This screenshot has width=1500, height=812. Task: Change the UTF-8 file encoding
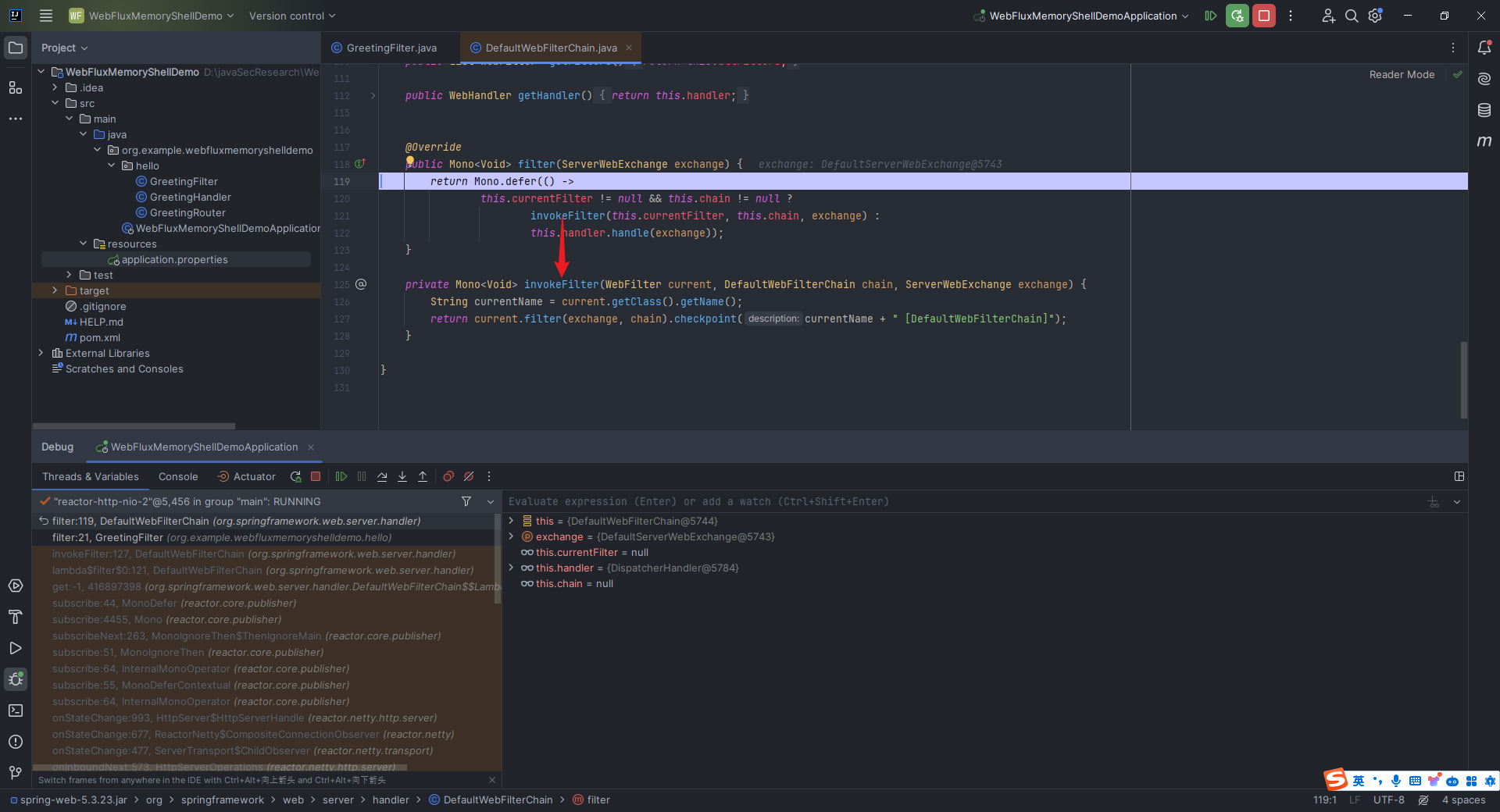coord(1389,800)
